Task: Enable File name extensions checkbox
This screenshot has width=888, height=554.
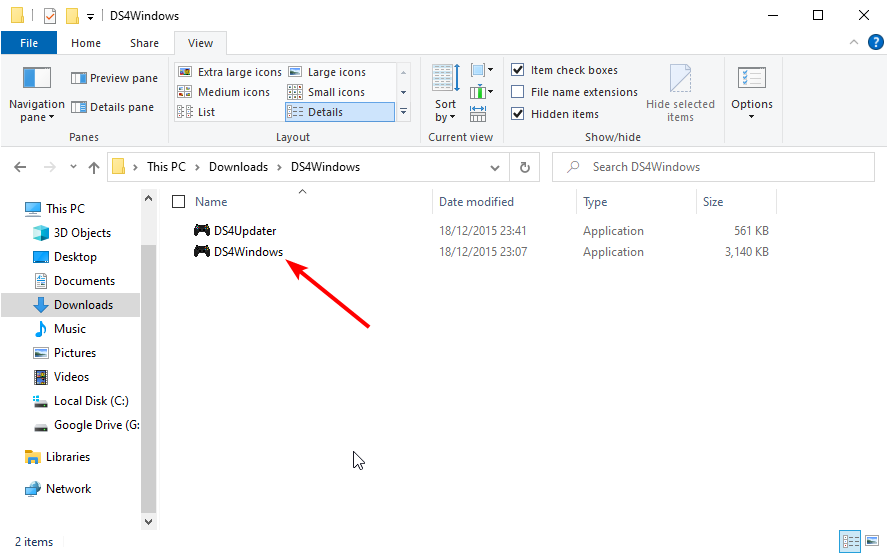Action: (x=518, y=92)
